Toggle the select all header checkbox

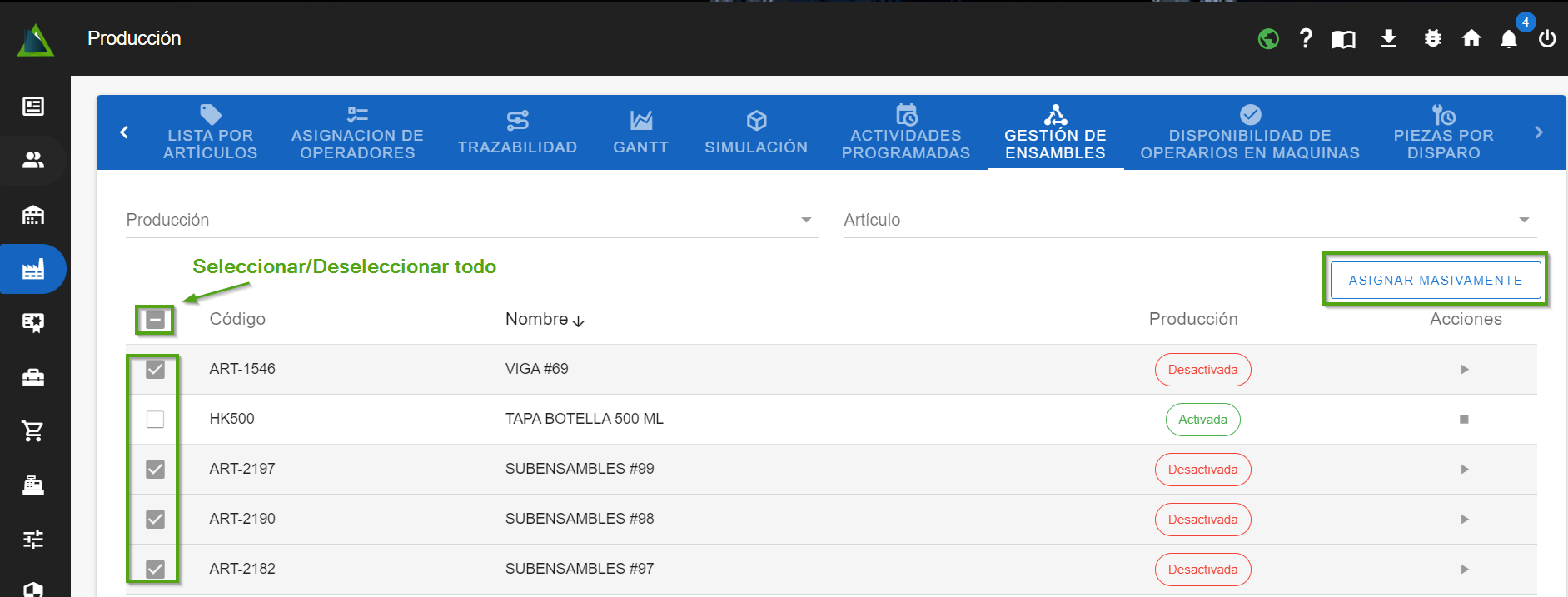155,320
